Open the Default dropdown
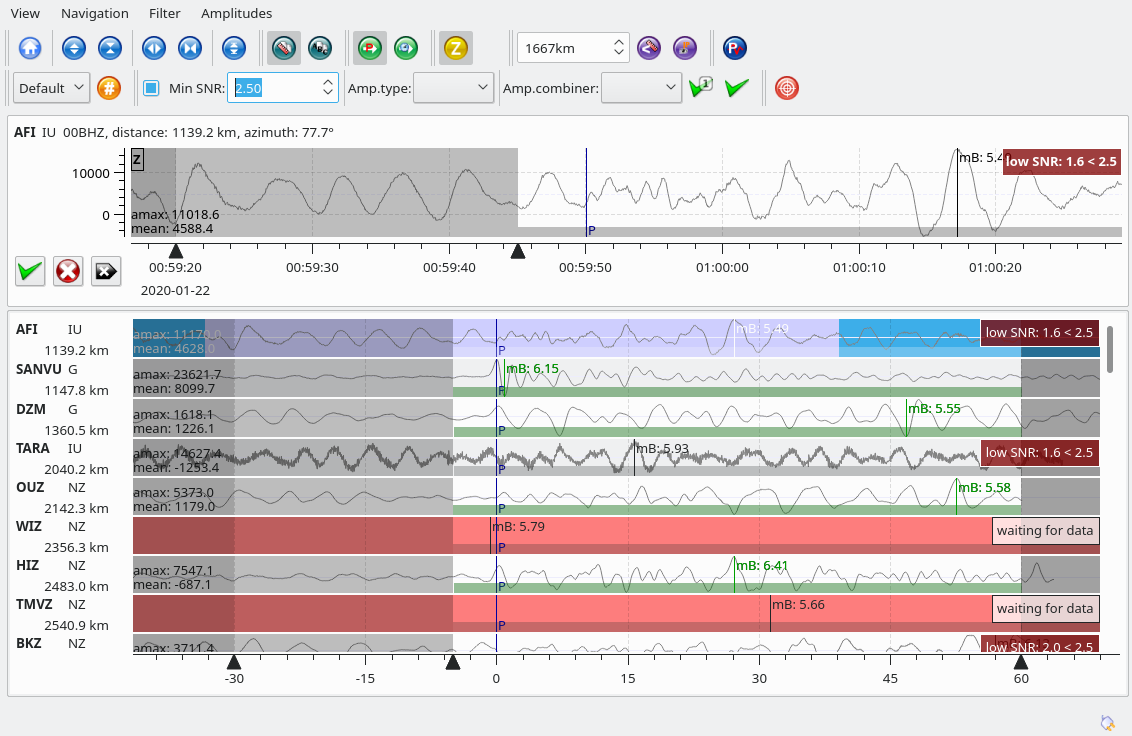The image size is (1132, 736). 52,88
